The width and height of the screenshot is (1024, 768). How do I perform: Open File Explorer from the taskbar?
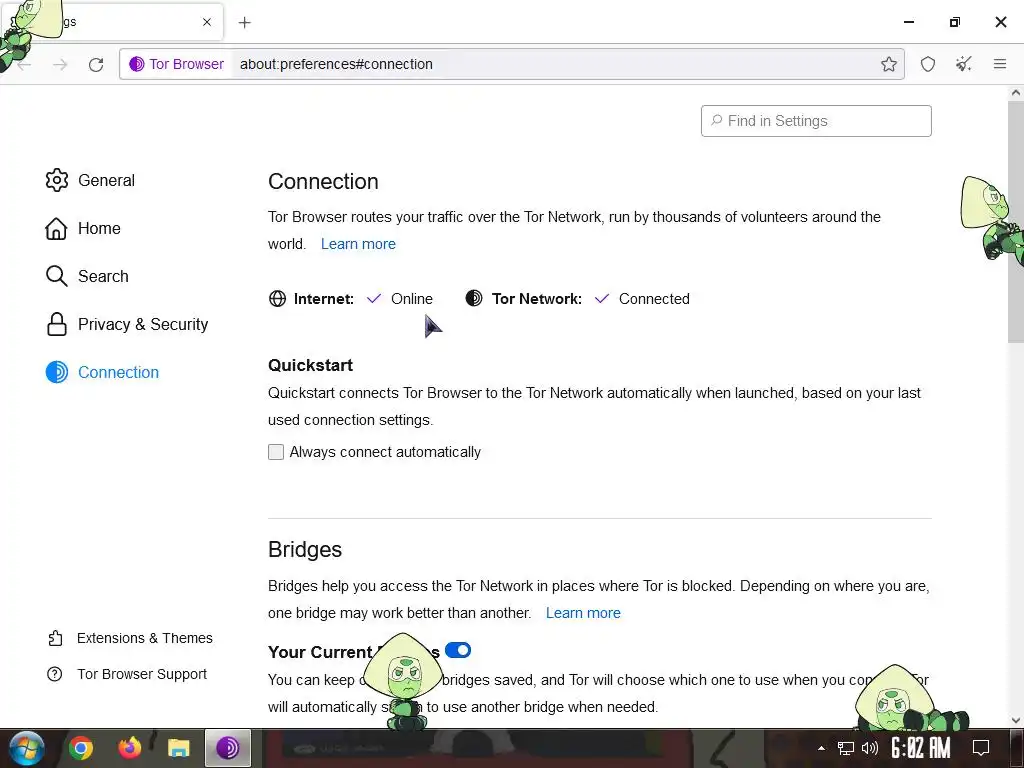(178, 748)
